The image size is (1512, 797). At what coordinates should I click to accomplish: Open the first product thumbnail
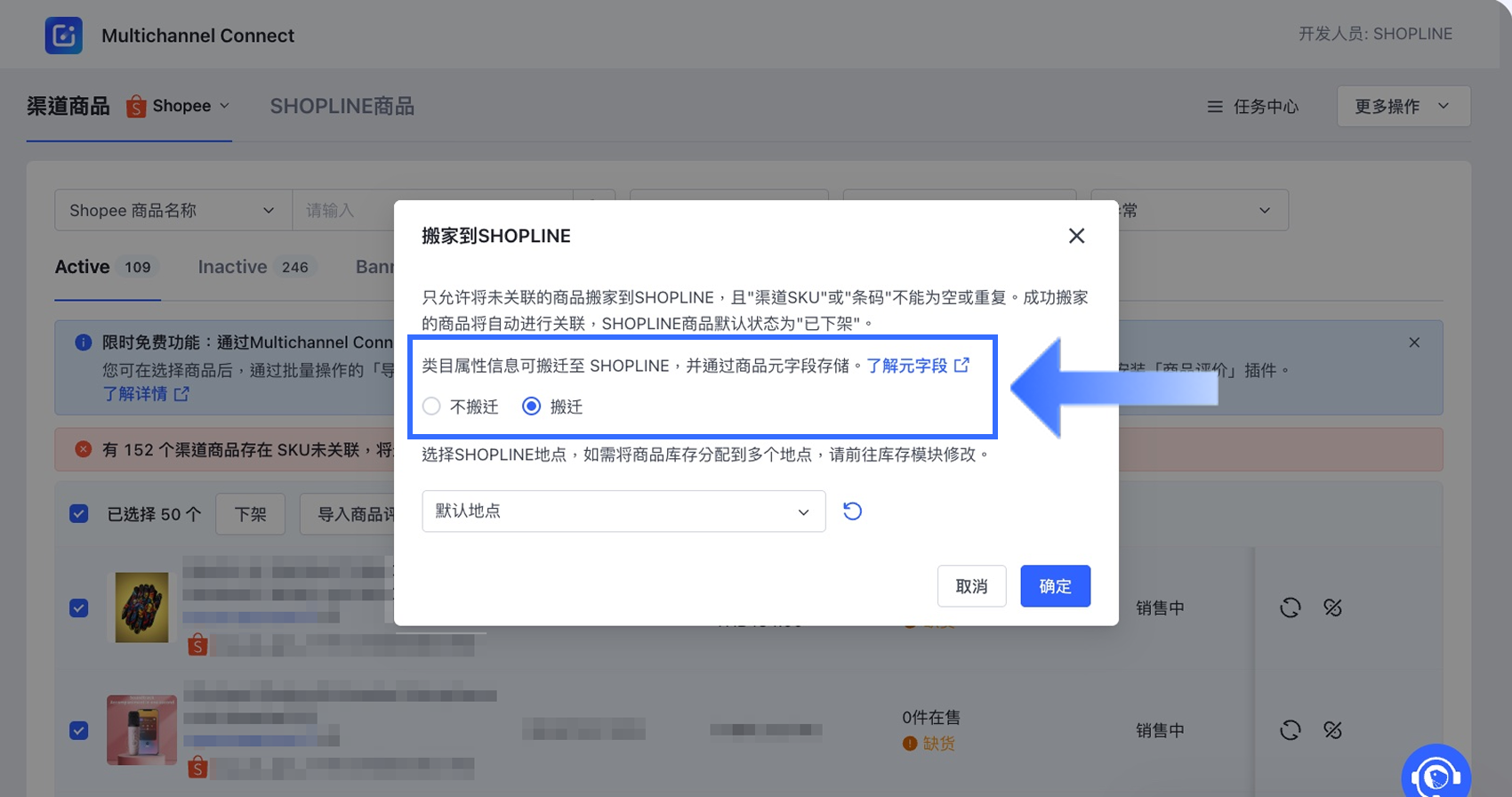pos(141,608)
